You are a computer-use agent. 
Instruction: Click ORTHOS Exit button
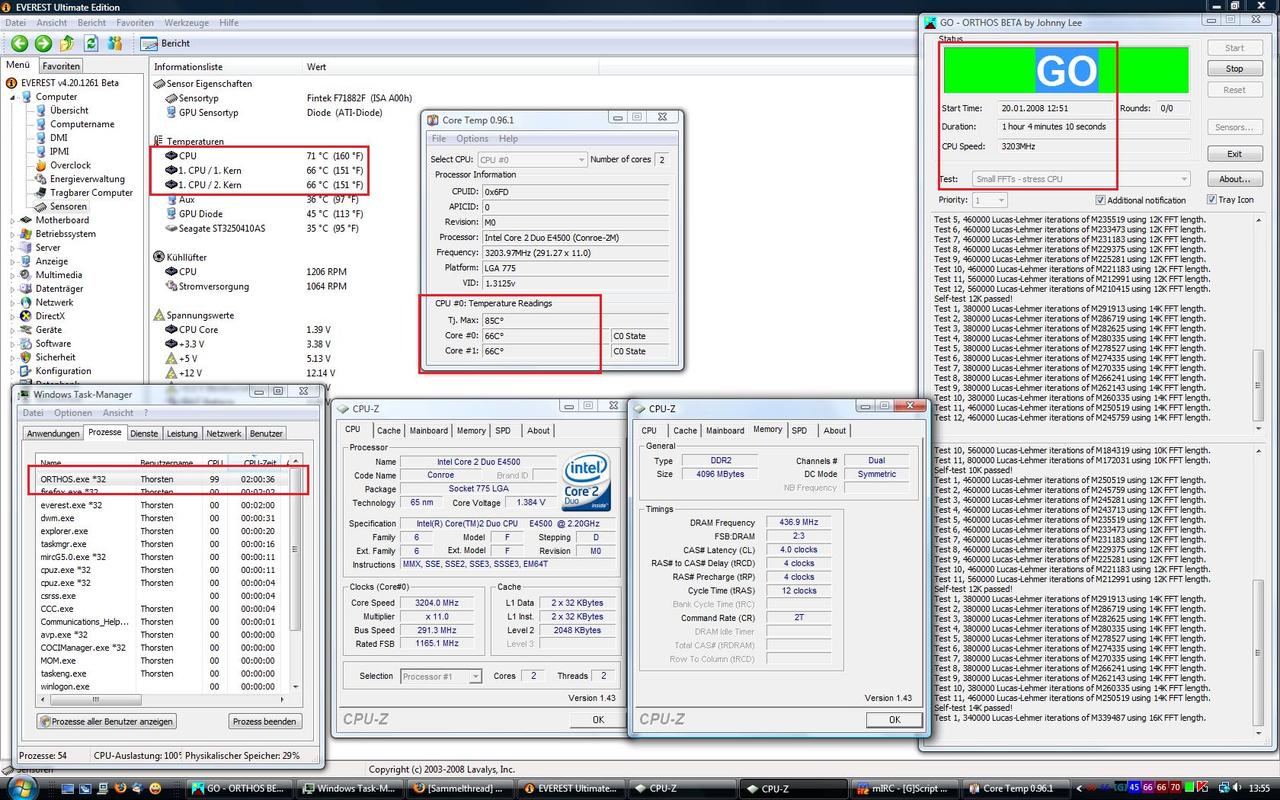1235,153
